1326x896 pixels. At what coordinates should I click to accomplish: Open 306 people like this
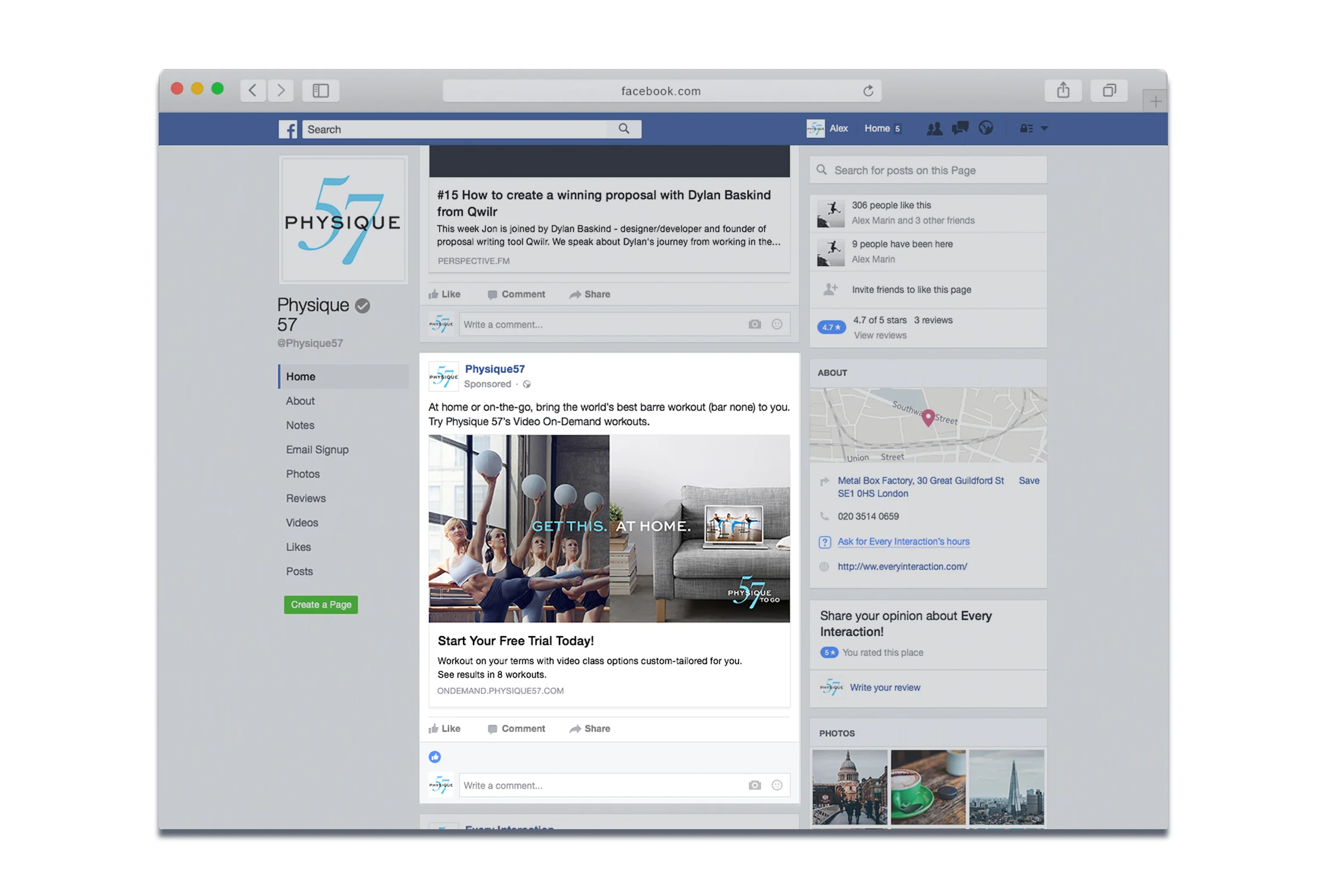[x=891, y=205]
